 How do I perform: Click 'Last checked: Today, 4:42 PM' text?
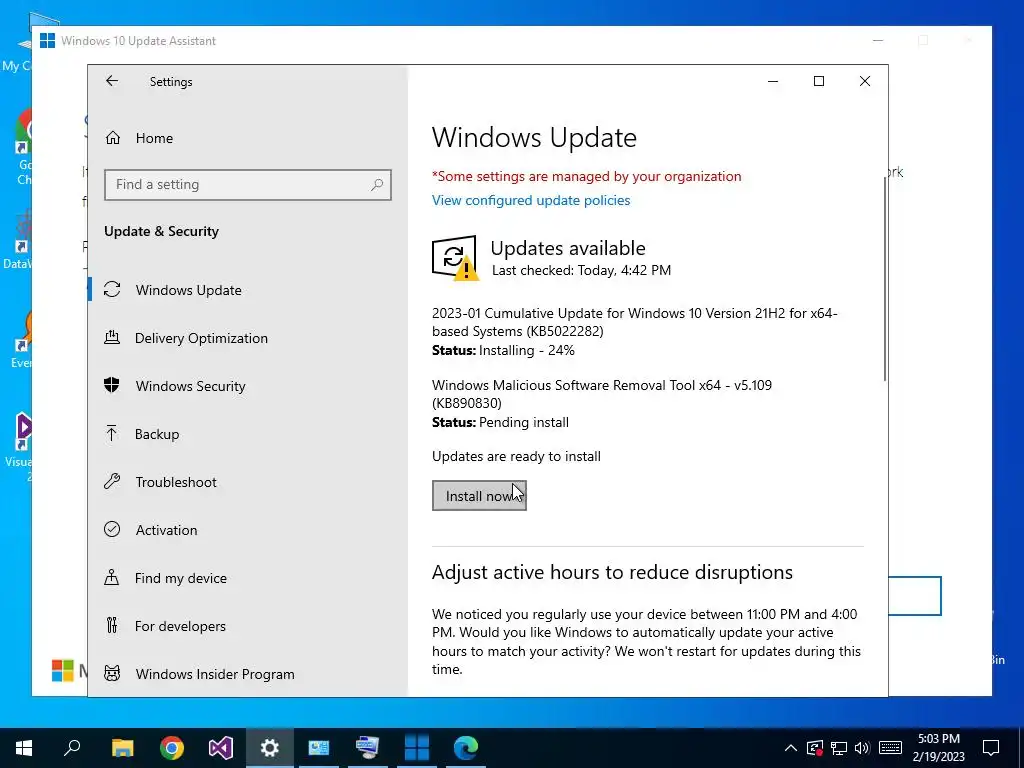[581, 270]
